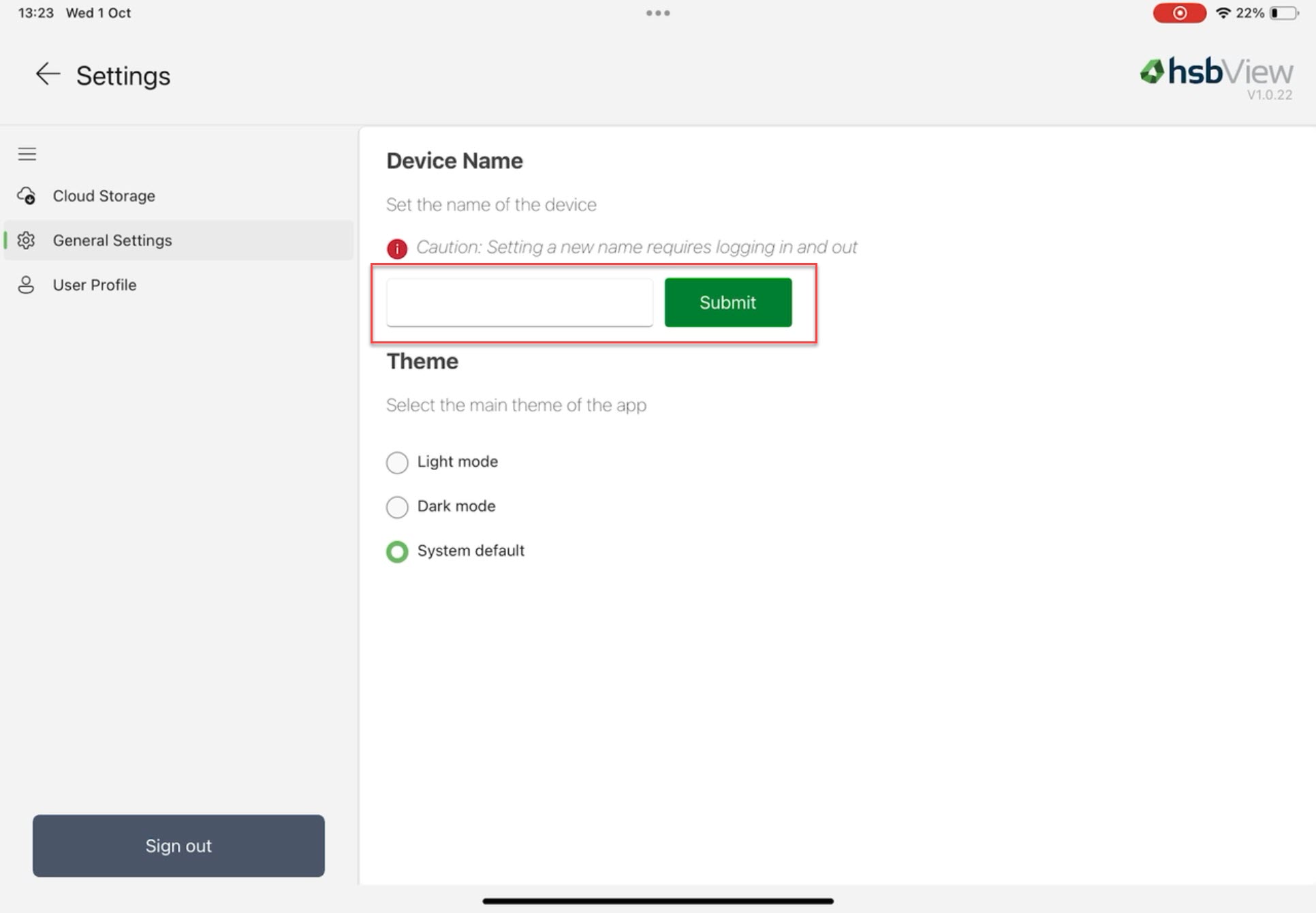
Task: Select the System default theme
Action: tap(397, 551)
